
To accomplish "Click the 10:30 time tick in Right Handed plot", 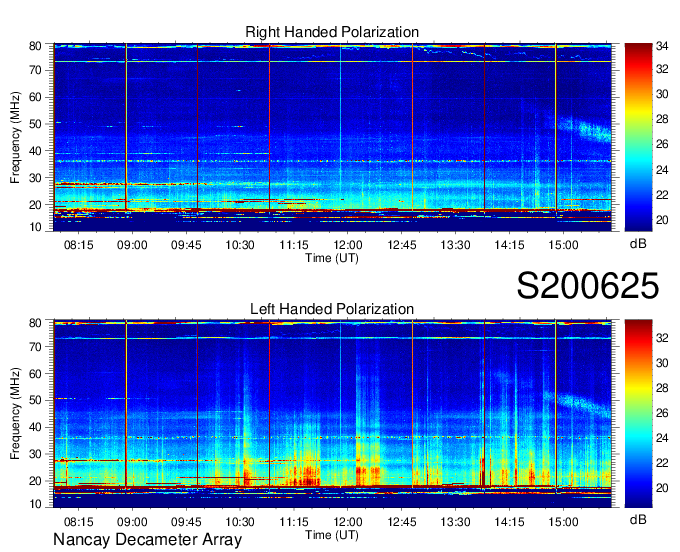I will (240, 245).
